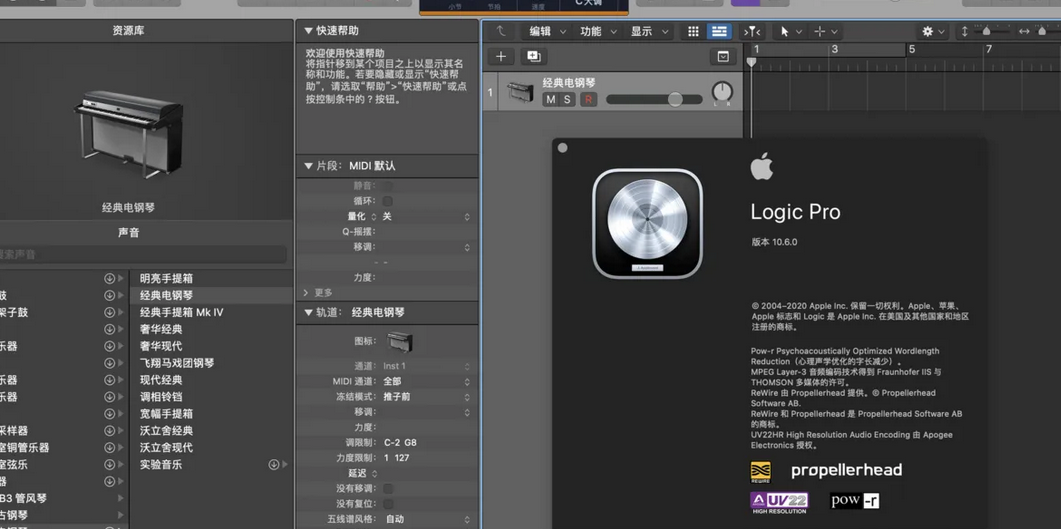
Task: Click the 力度限制 value 1 127
Action: pos(397,458)
